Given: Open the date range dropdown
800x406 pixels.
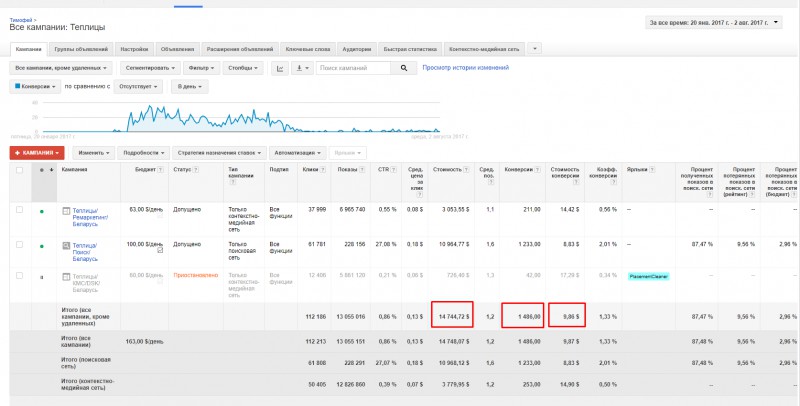Looking at the screenshot, I should click(714, 22).
